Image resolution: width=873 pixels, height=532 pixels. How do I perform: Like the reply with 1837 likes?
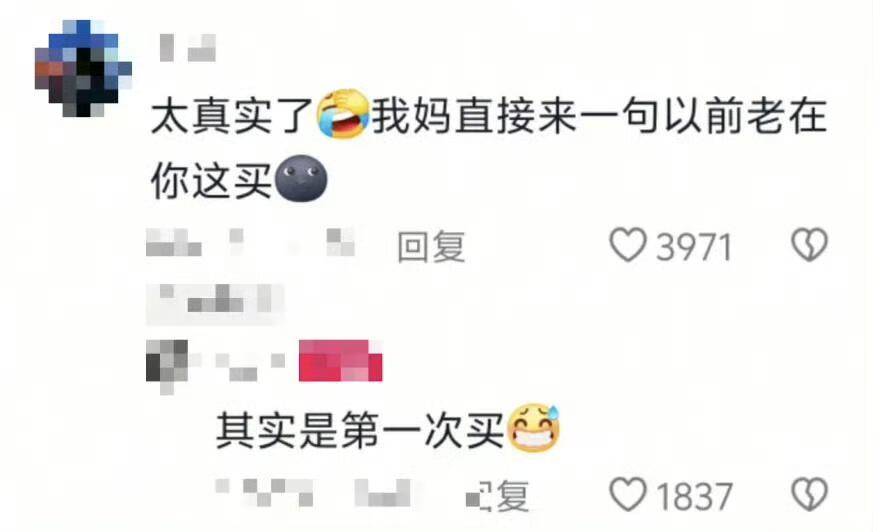coord(627,494)
